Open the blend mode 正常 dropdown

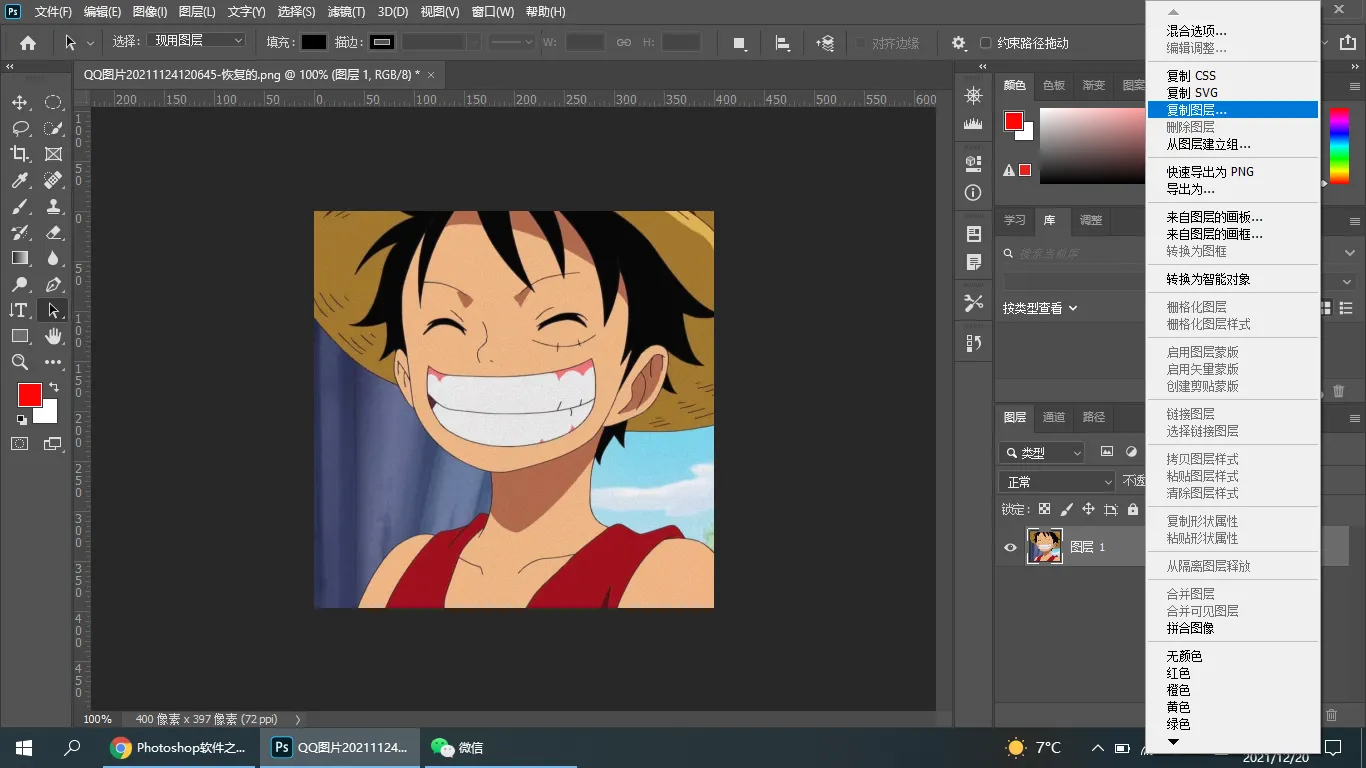click(x=1057, y=482)
